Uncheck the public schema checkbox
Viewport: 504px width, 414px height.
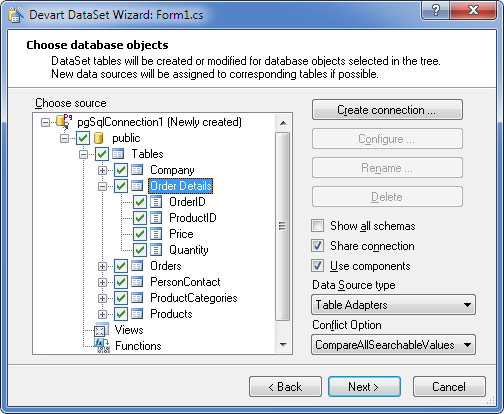[83, 138]
